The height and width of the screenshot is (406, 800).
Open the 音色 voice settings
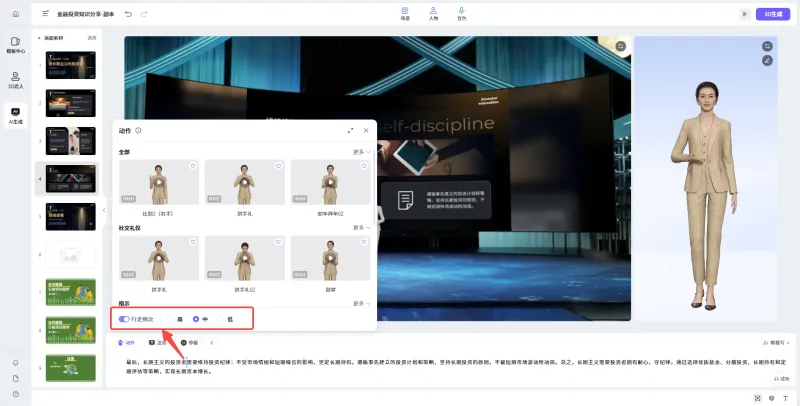[461, 14]
